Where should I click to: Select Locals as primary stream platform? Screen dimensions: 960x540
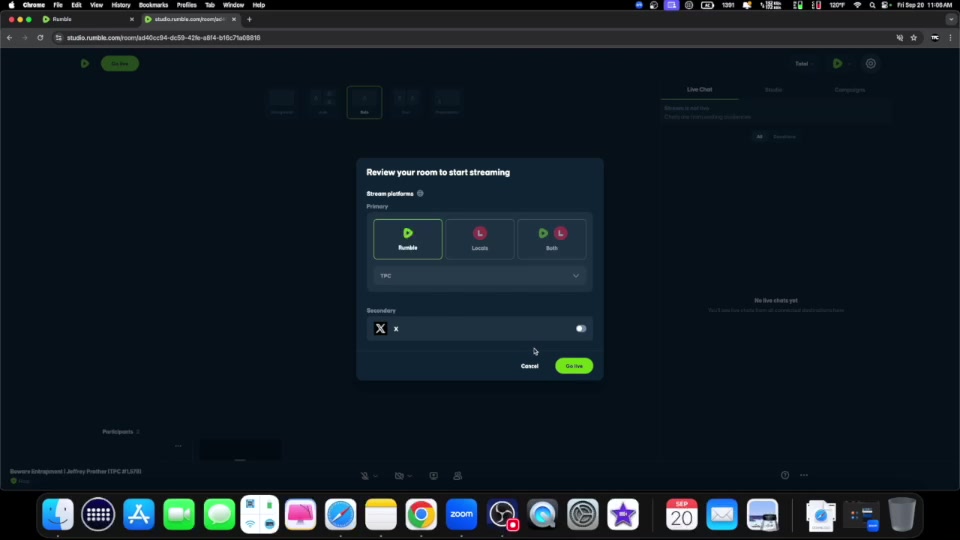point(480,239)
